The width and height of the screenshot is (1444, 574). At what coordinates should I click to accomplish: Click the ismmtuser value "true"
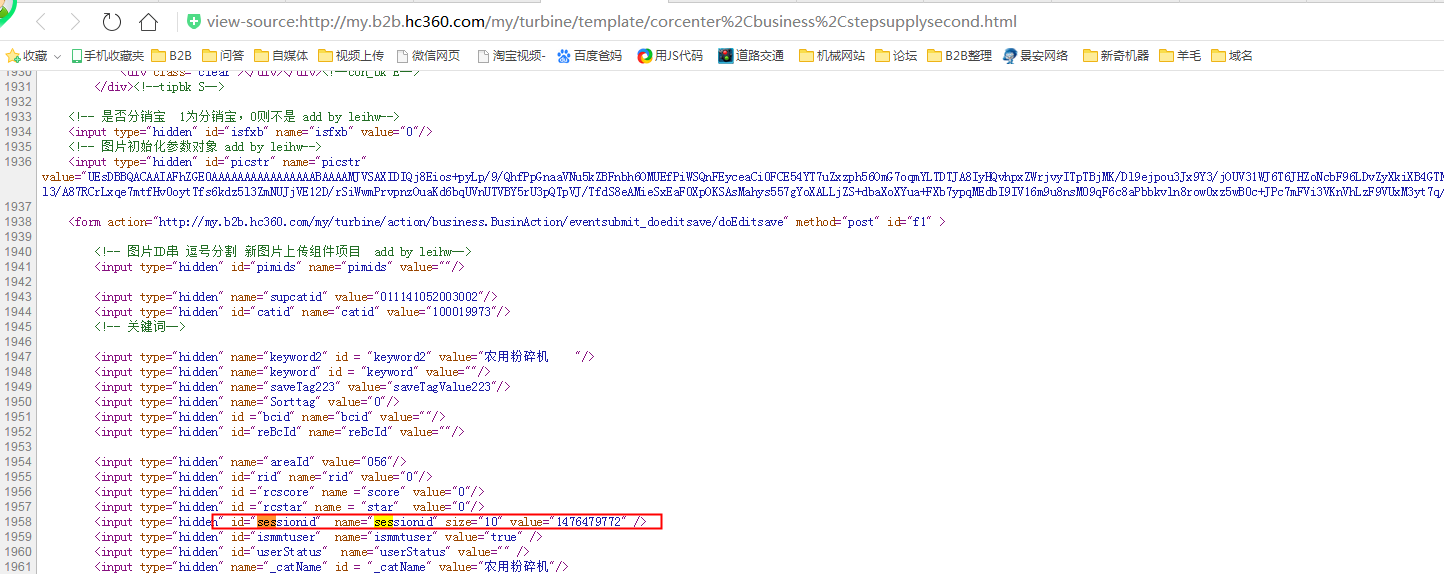tap(501, 537)
